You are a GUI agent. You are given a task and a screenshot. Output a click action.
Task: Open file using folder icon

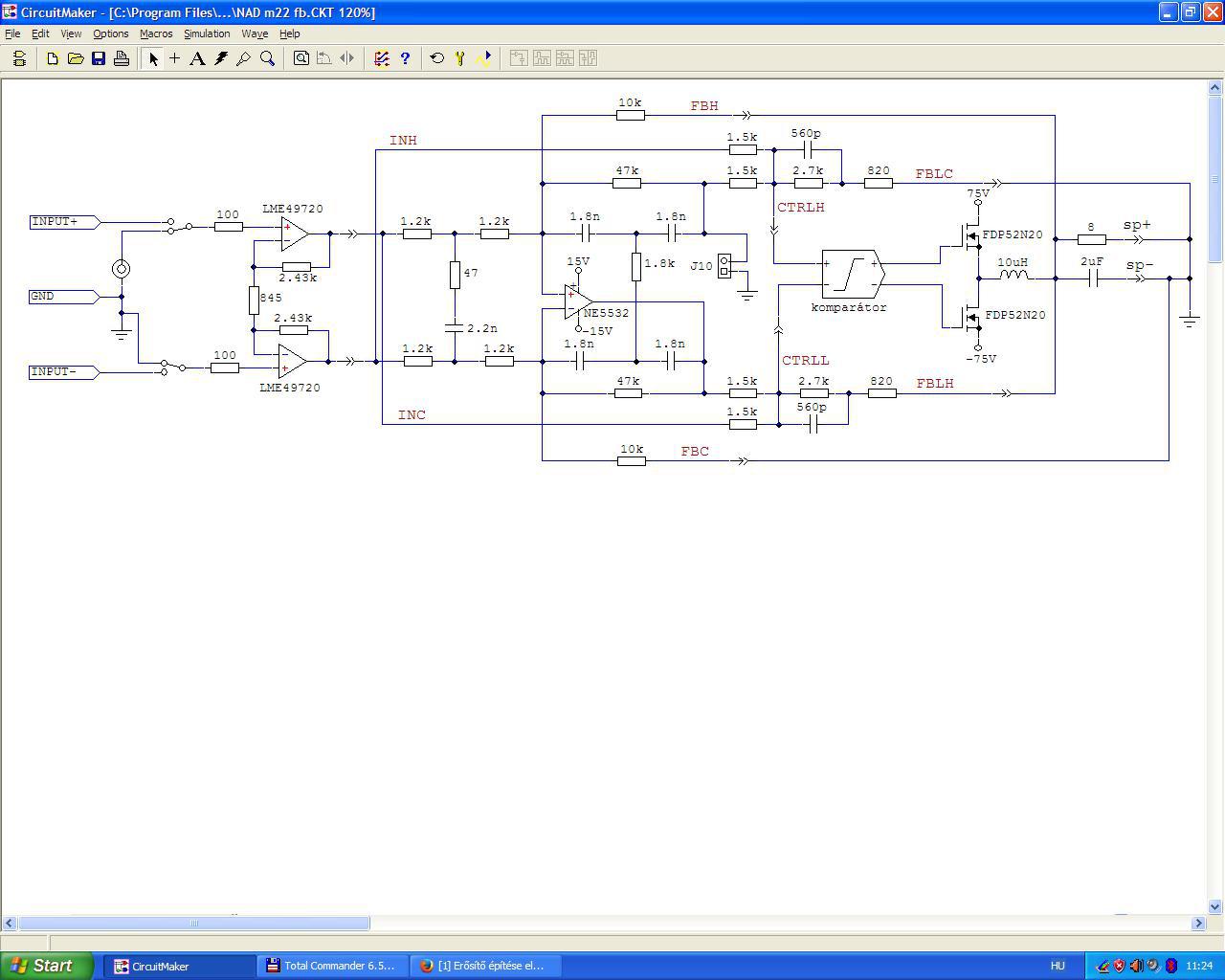[x=75, y=58]
